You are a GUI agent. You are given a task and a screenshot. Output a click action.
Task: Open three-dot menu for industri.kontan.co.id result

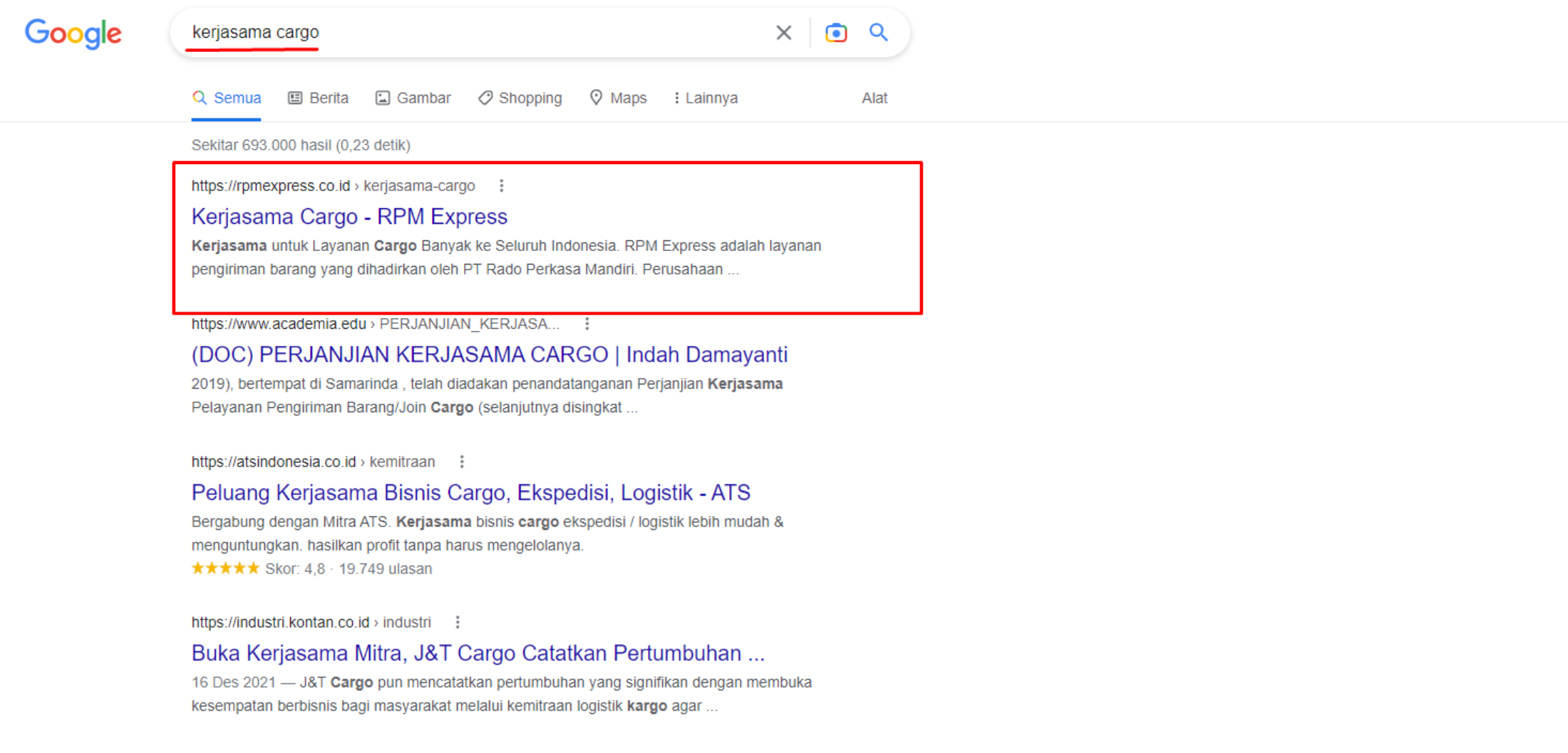click(458, 623)
